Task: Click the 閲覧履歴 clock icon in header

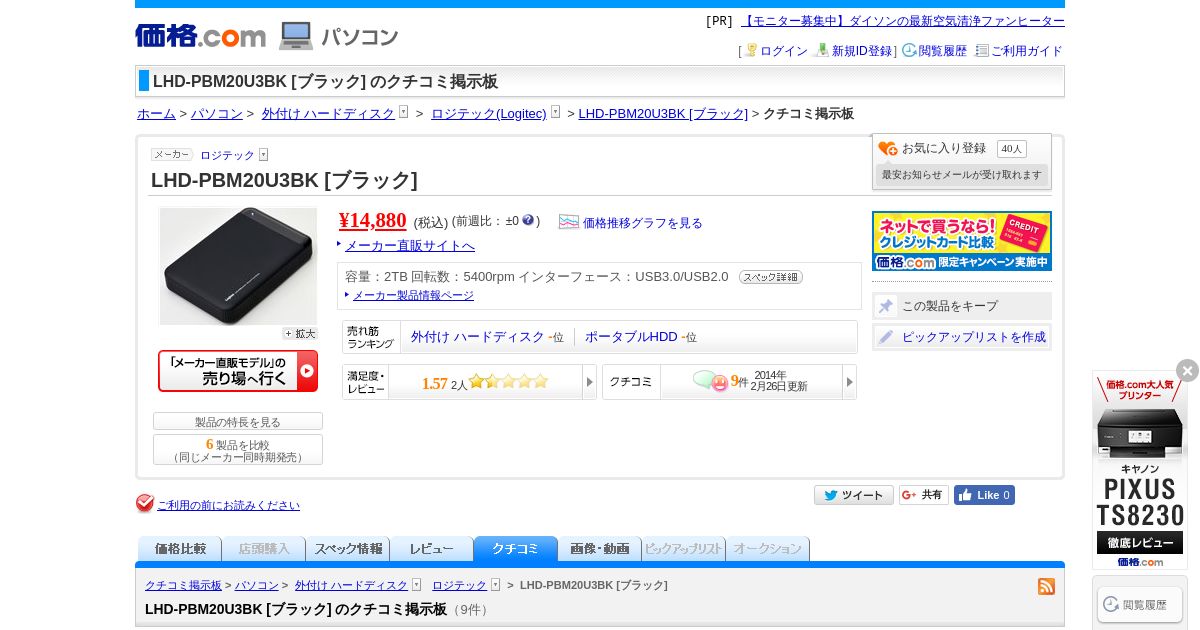Action: pyautogui.click(x=909, y=50)
